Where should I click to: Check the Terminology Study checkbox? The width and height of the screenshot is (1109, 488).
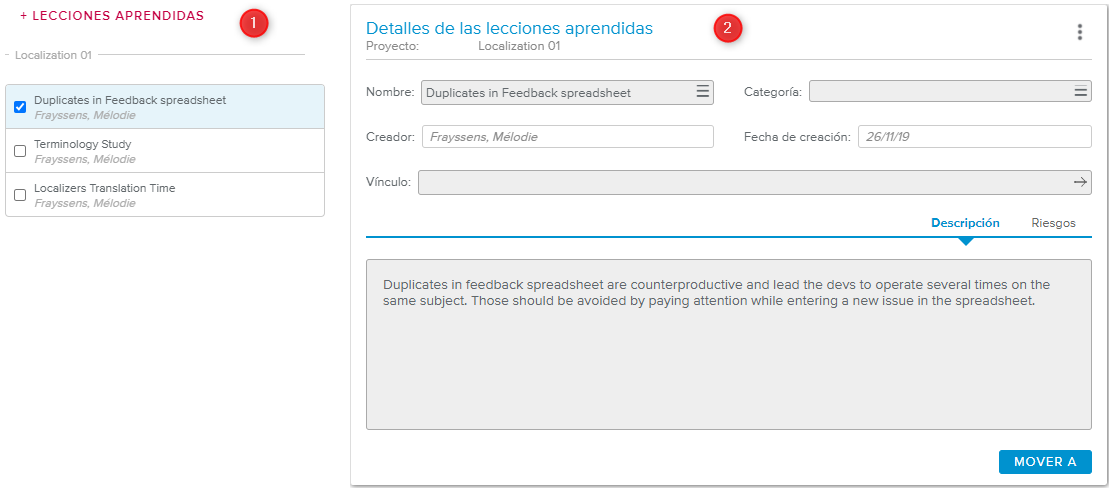click(x=20, y=151)
